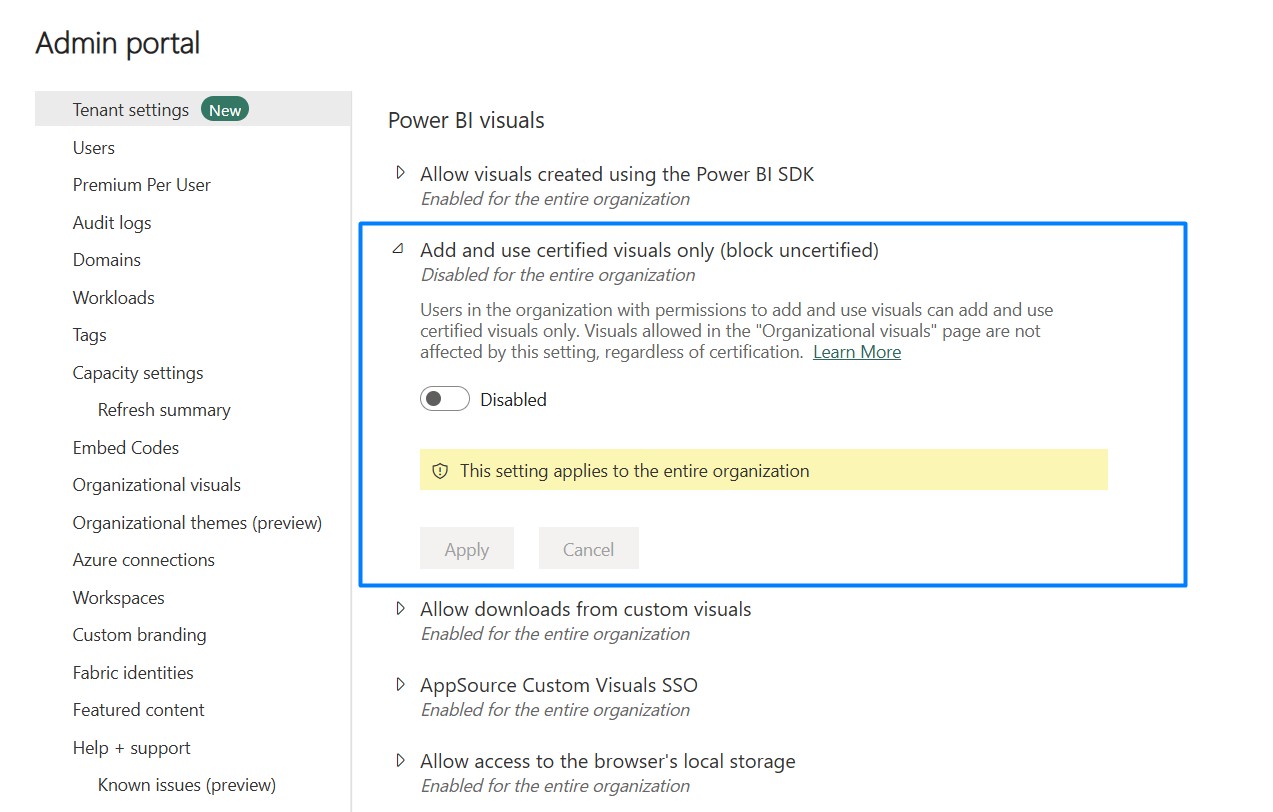Click the New badge beside Tenant settings
The width and height of the screenshot is (1273, 812).
pyautogui.click(x=225, y=110)
